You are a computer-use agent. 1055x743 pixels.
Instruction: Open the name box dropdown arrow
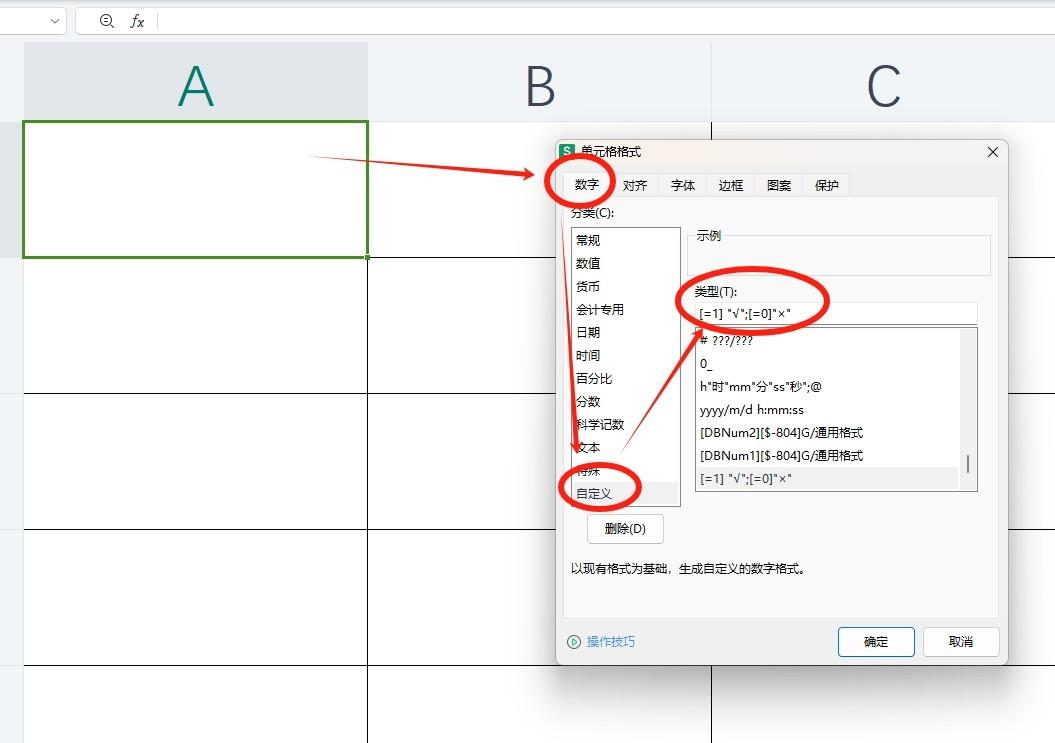[x=54, y=21]
